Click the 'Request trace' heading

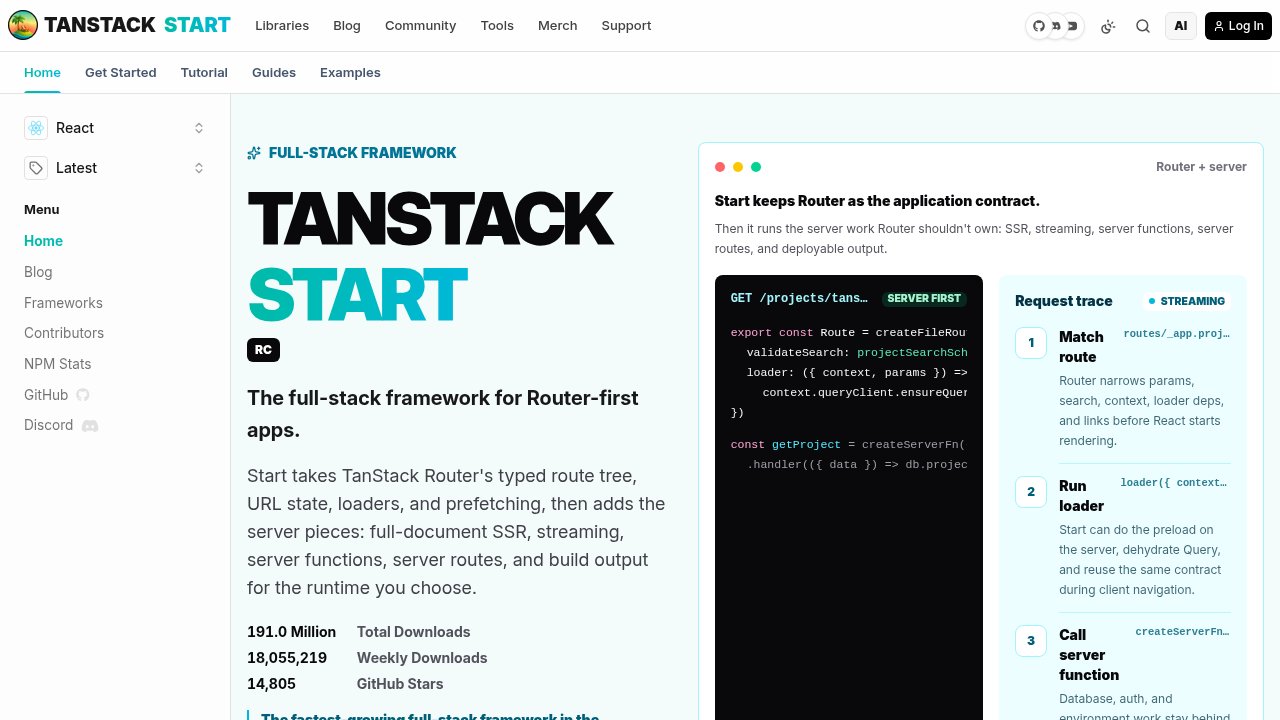(x=1063, y=301)
